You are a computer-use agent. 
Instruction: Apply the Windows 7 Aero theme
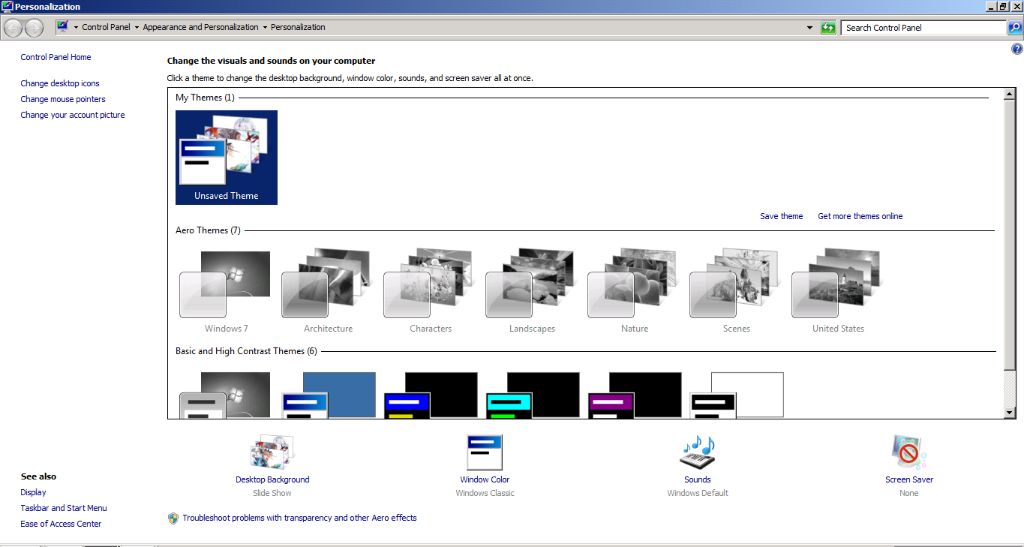(x=226, y=291)
